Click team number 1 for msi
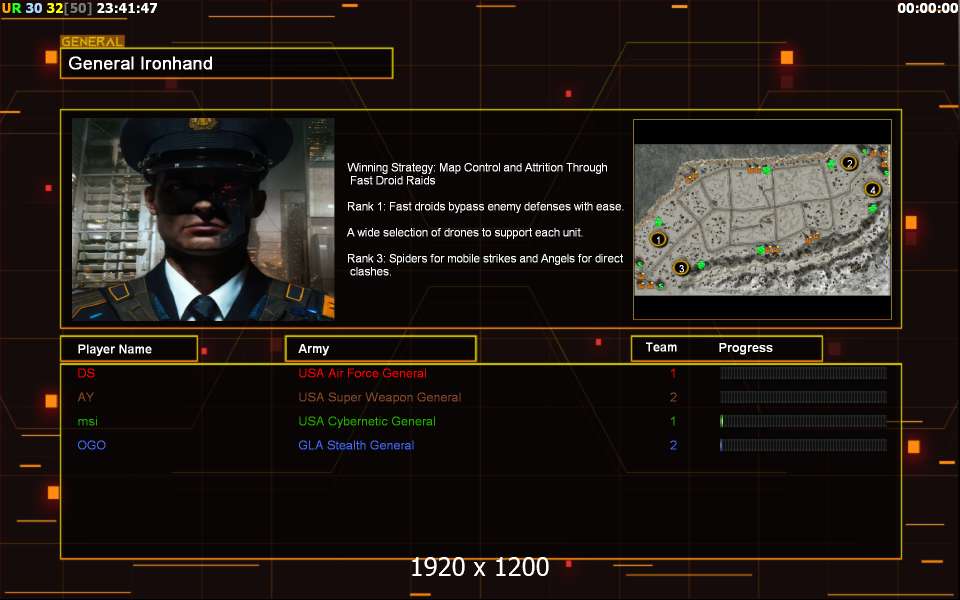960x600 pixels. (673, 421)
